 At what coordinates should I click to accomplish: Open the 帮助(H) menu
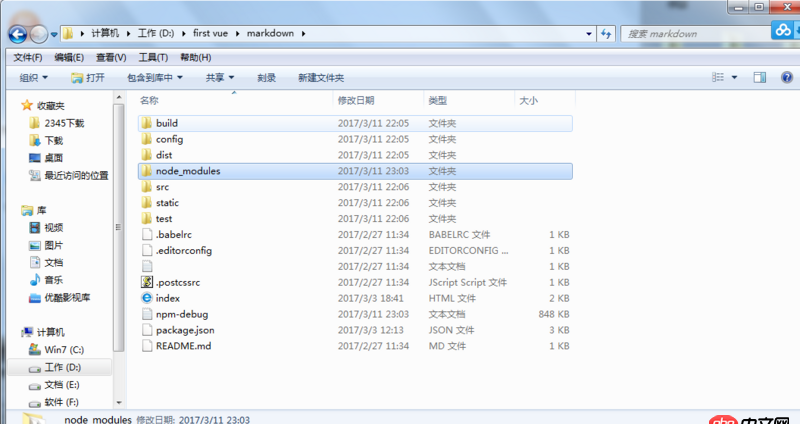coord(195,58)
